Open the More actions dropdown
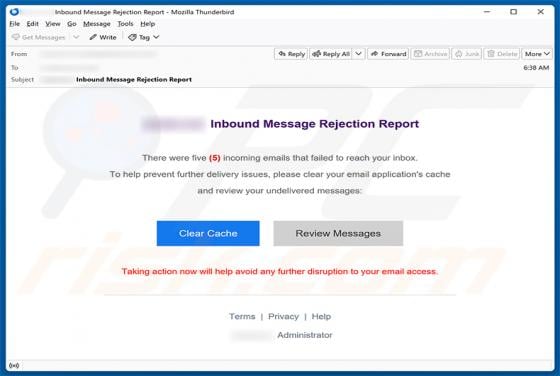This screenshot has width=560, height=376. pyautogui.click(x=537, y=54)
